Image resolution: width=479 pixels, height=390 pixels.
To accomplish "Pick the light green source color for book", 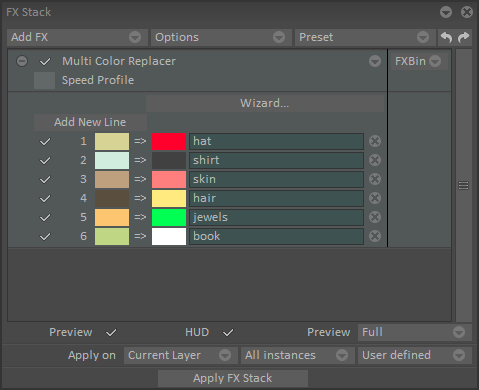I will pyautogui.click(x=112, y=236).
